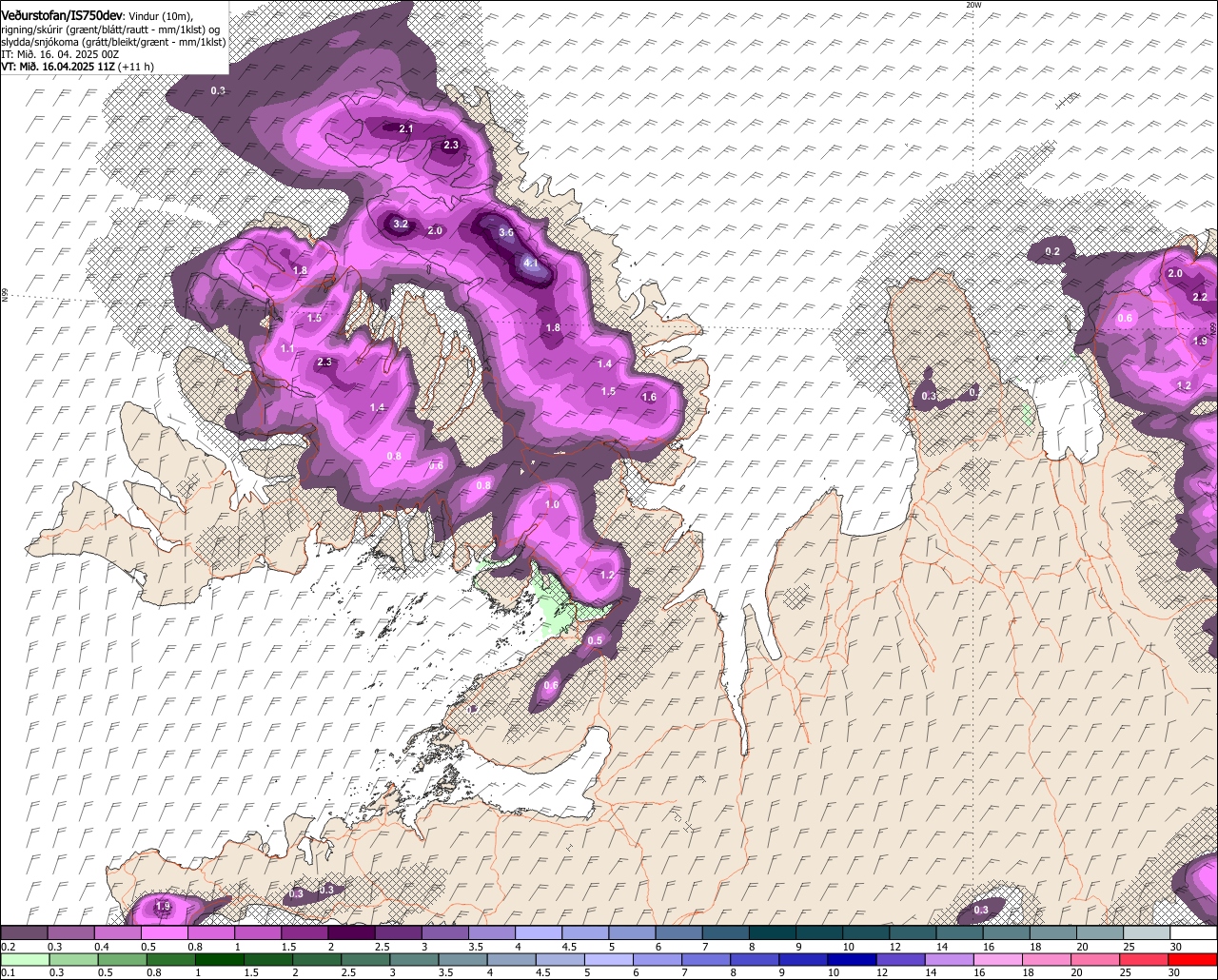Screen dimensions: 1218x980
Task: Select the bright pink 0.5 snow legend swatch
Action: tap(164, 933)
